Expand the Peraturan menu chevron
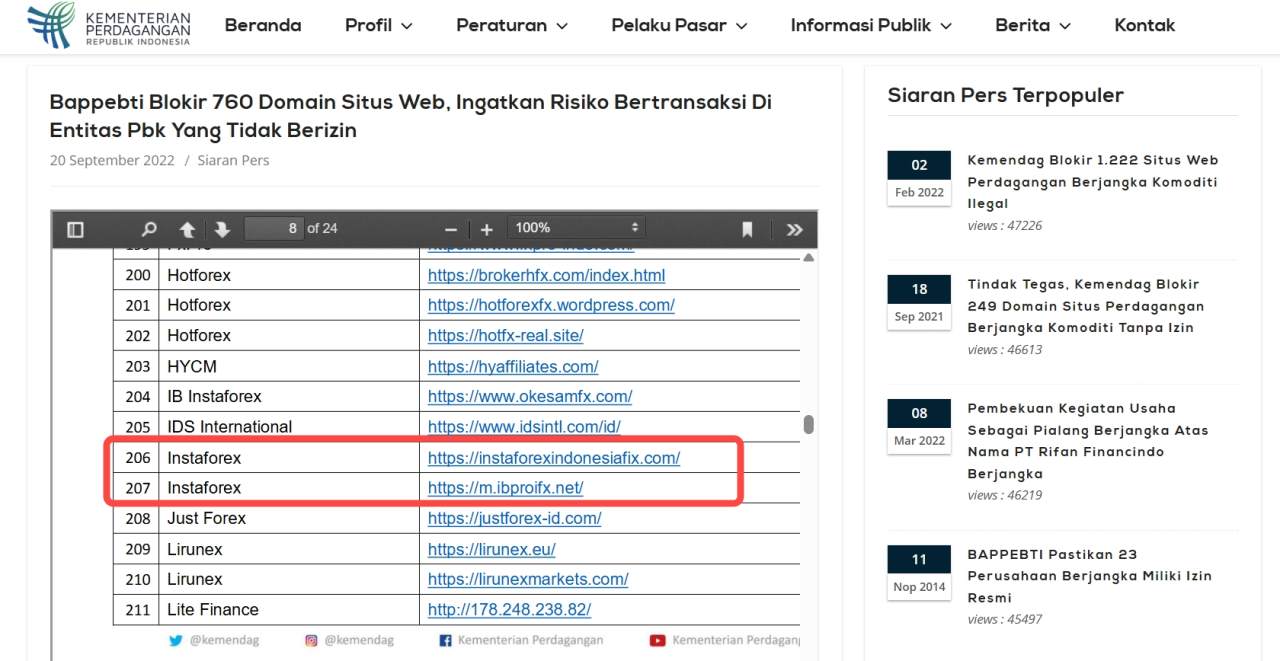 coord(563,26)
